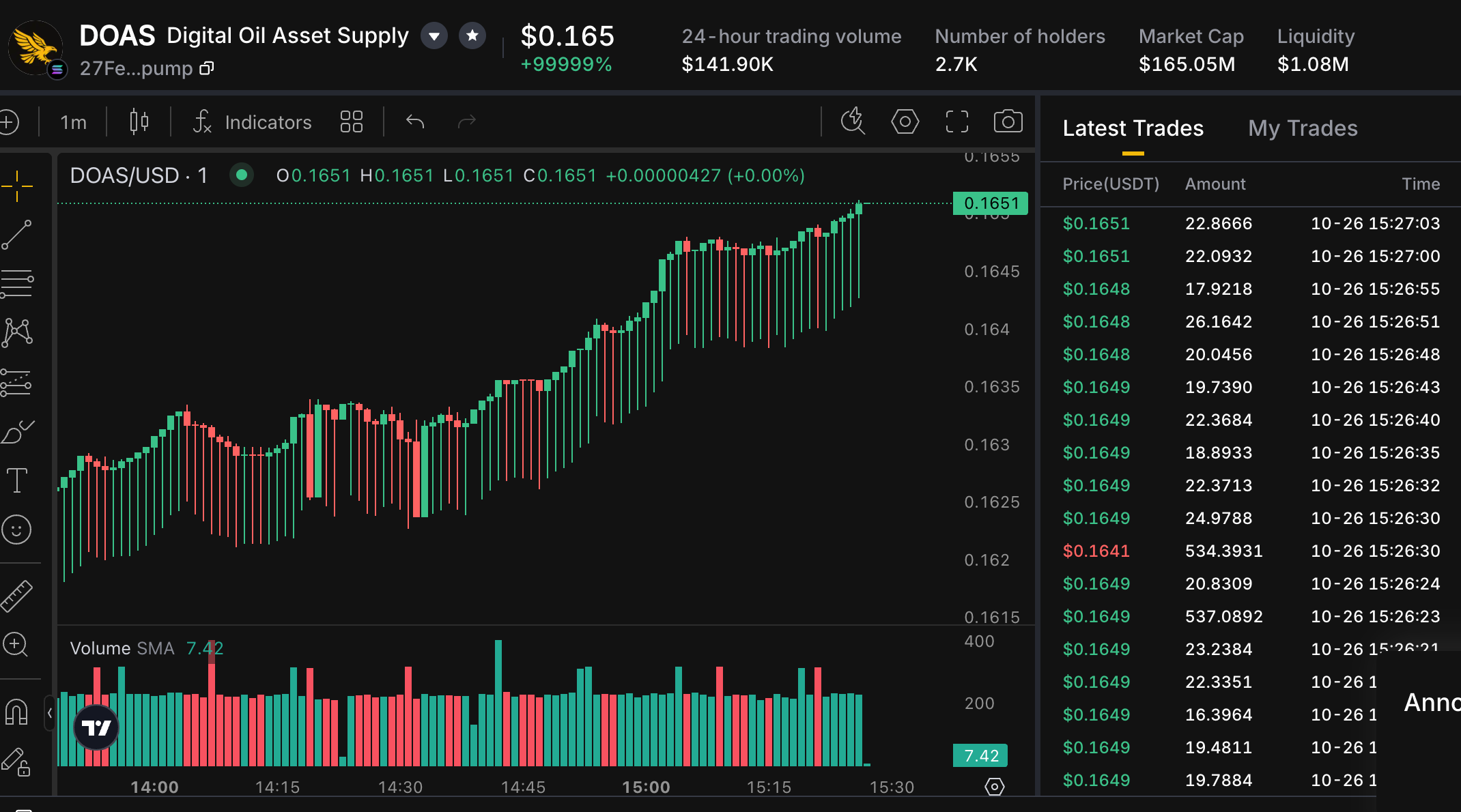Click the $165.05M market cap value
This screenshot has width=1461, height=812.
[x=1187, y=64]
